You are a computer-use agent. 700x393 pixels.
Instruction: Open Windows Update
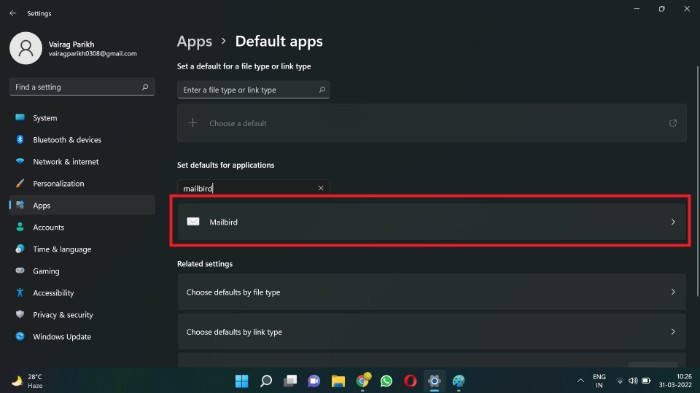(x=82, y=337)
